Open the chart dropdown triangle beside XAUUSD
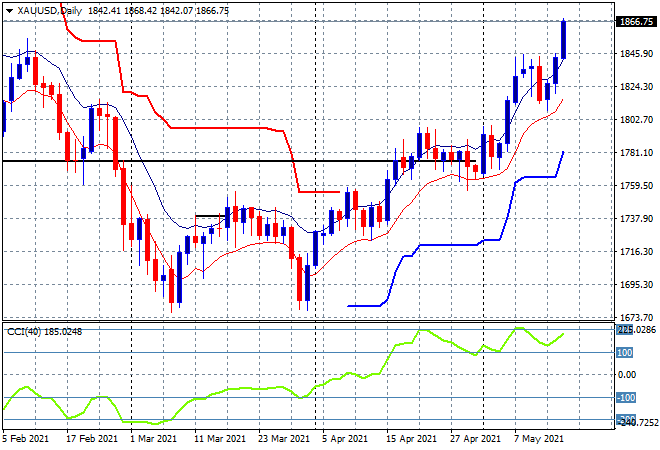 click(9, 11)
